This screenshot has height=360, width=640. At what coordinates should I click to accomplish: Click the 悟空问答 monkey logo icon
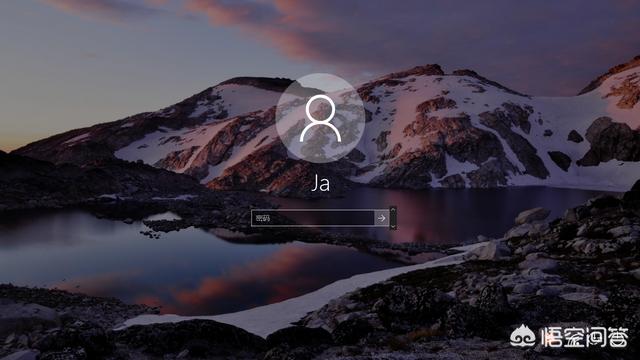522,336
